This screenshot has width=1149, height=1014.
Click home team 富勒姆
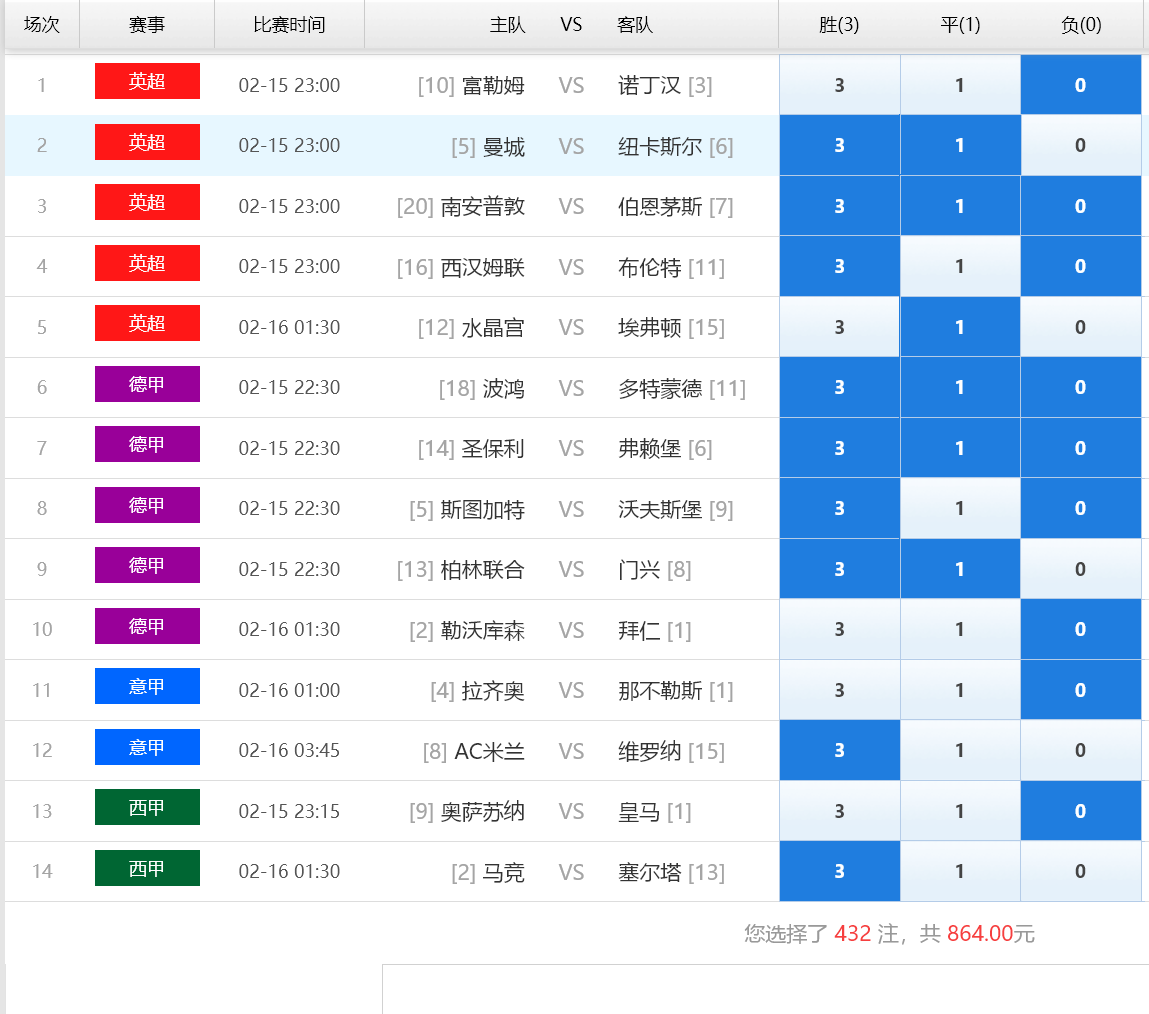click(493, 86)
